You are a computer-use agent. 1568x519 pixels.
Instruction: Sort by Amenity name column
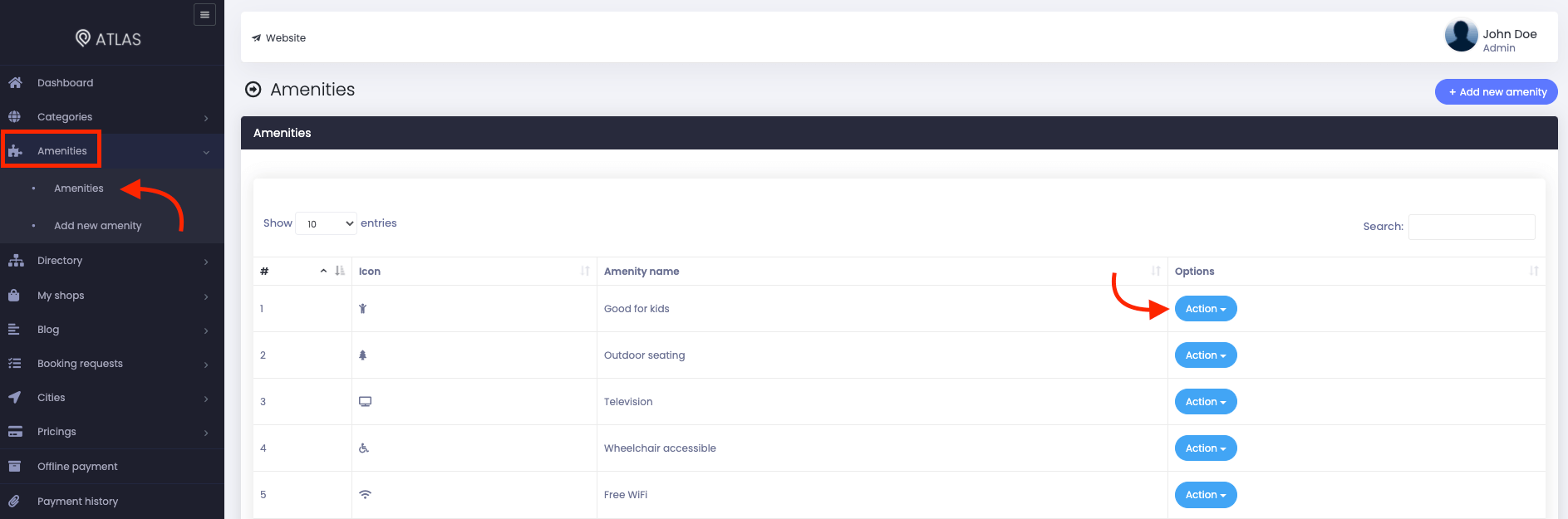882,272
